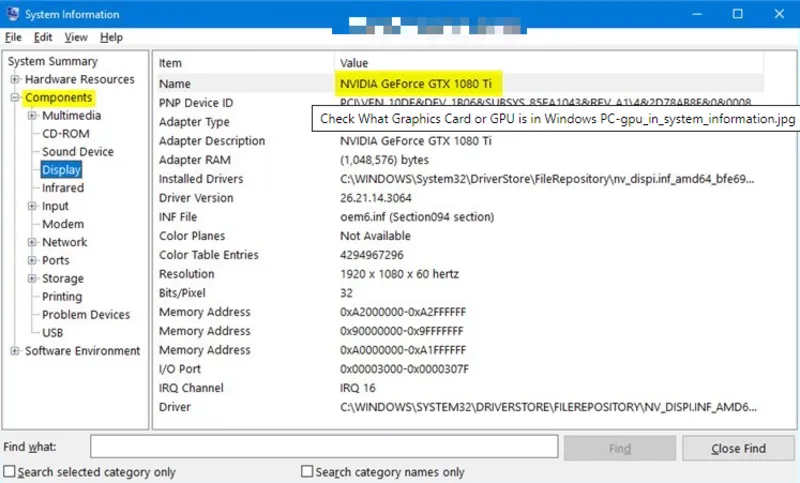Expand the Input node

32,206
